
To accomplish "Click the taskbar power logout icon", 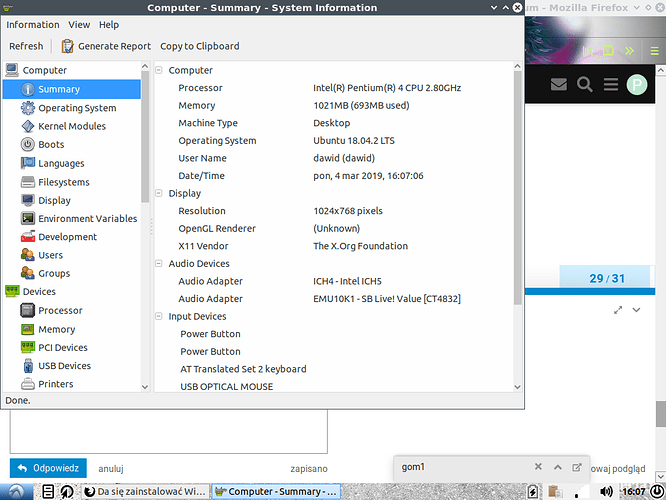I will coord(658,492).
